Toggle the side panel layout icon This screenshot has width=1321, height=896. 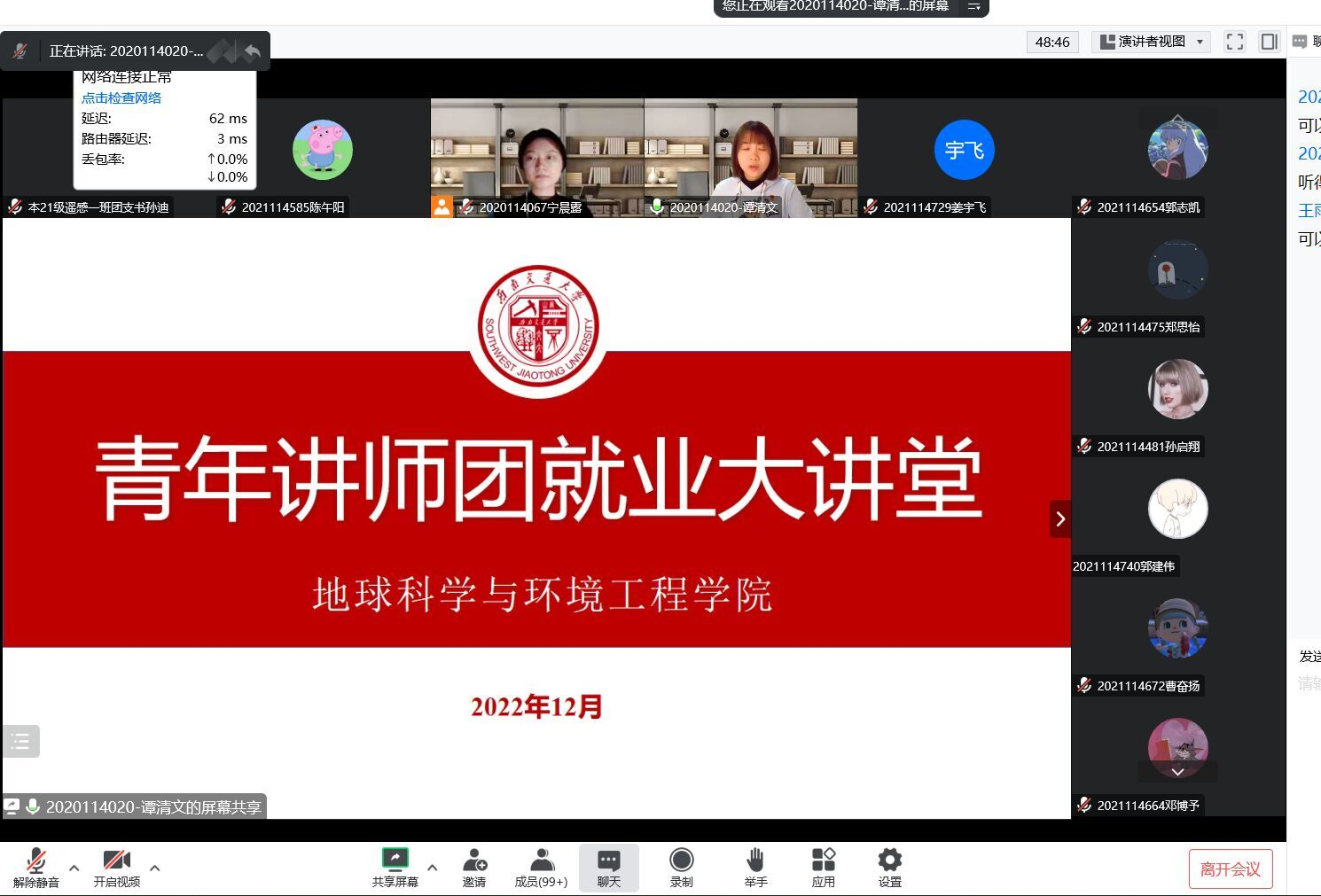[x=1269, y=42]
